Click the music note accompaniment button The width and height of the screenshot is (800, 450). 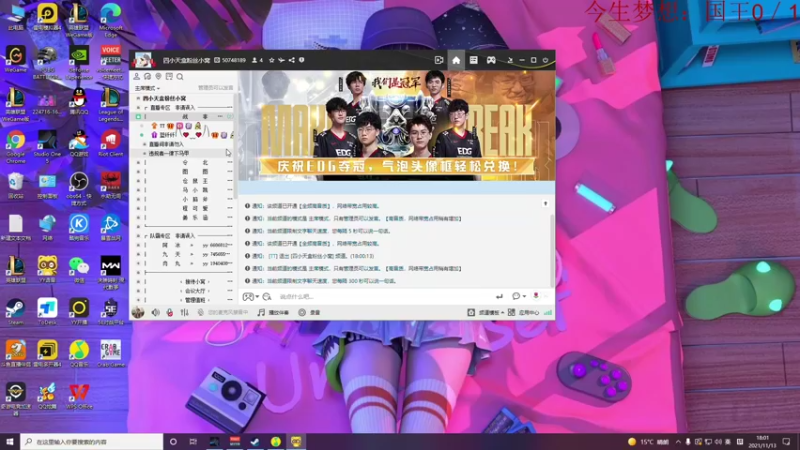tap(273, 312)
